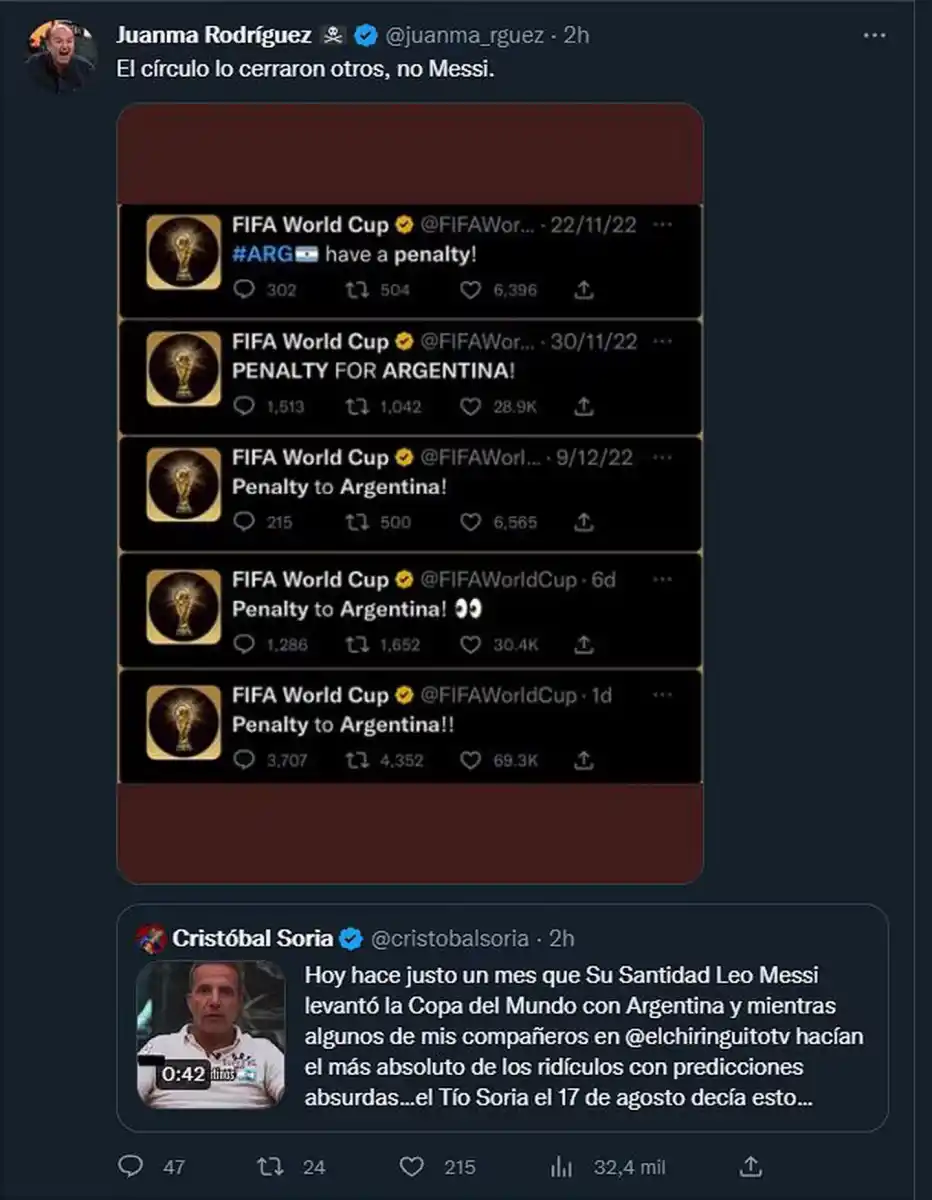Click the Cristóbal Soria quoted tweet header
932x1200 pixels.
255,938
